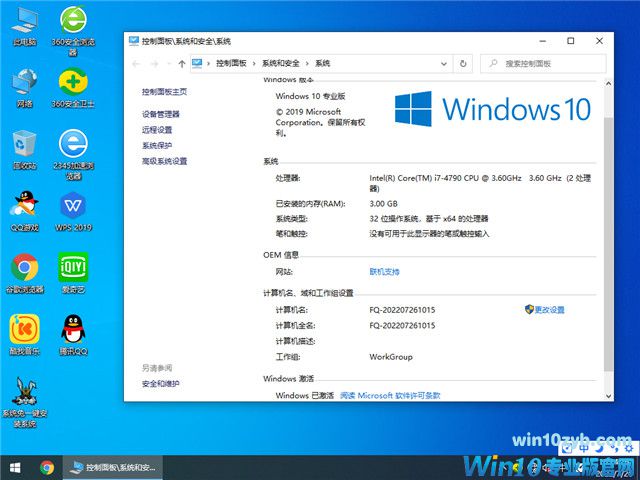
Task: Open the one-key system reinstall icon
Action: [x=24, y=402]
